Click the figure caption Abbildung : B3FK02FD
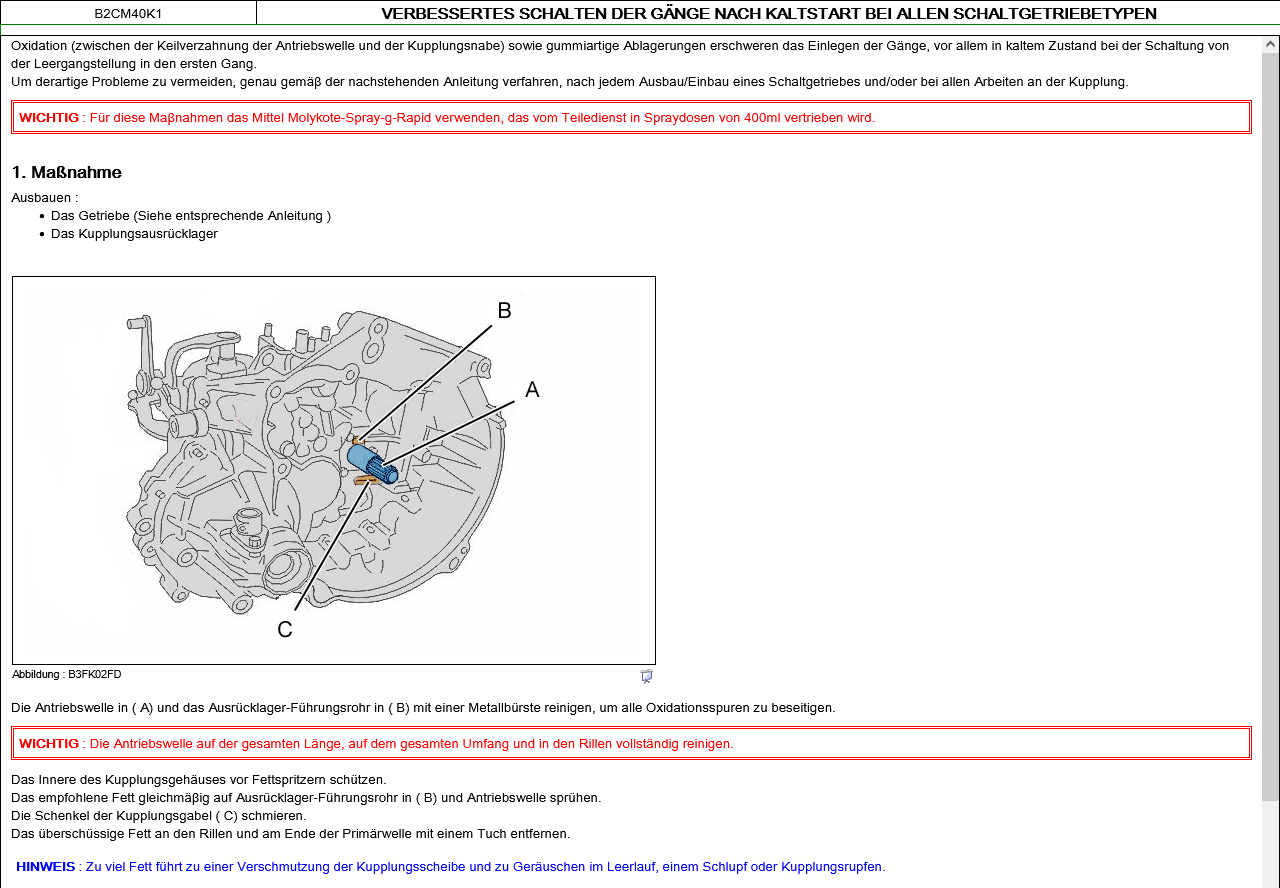Screen dimensions: 1280x888 tap(67, 675)
